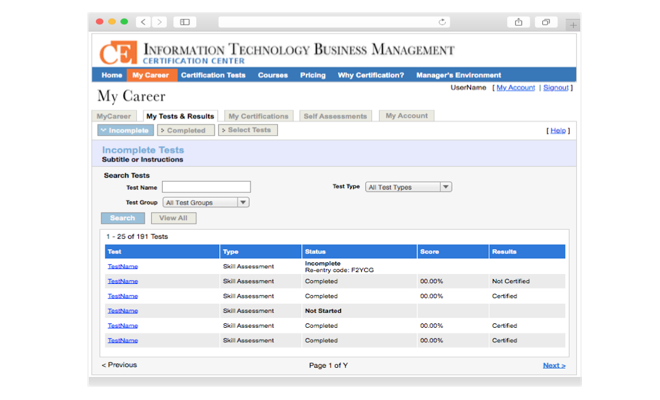
Task: Click the Test Name input field
Action: coord(206,187)
